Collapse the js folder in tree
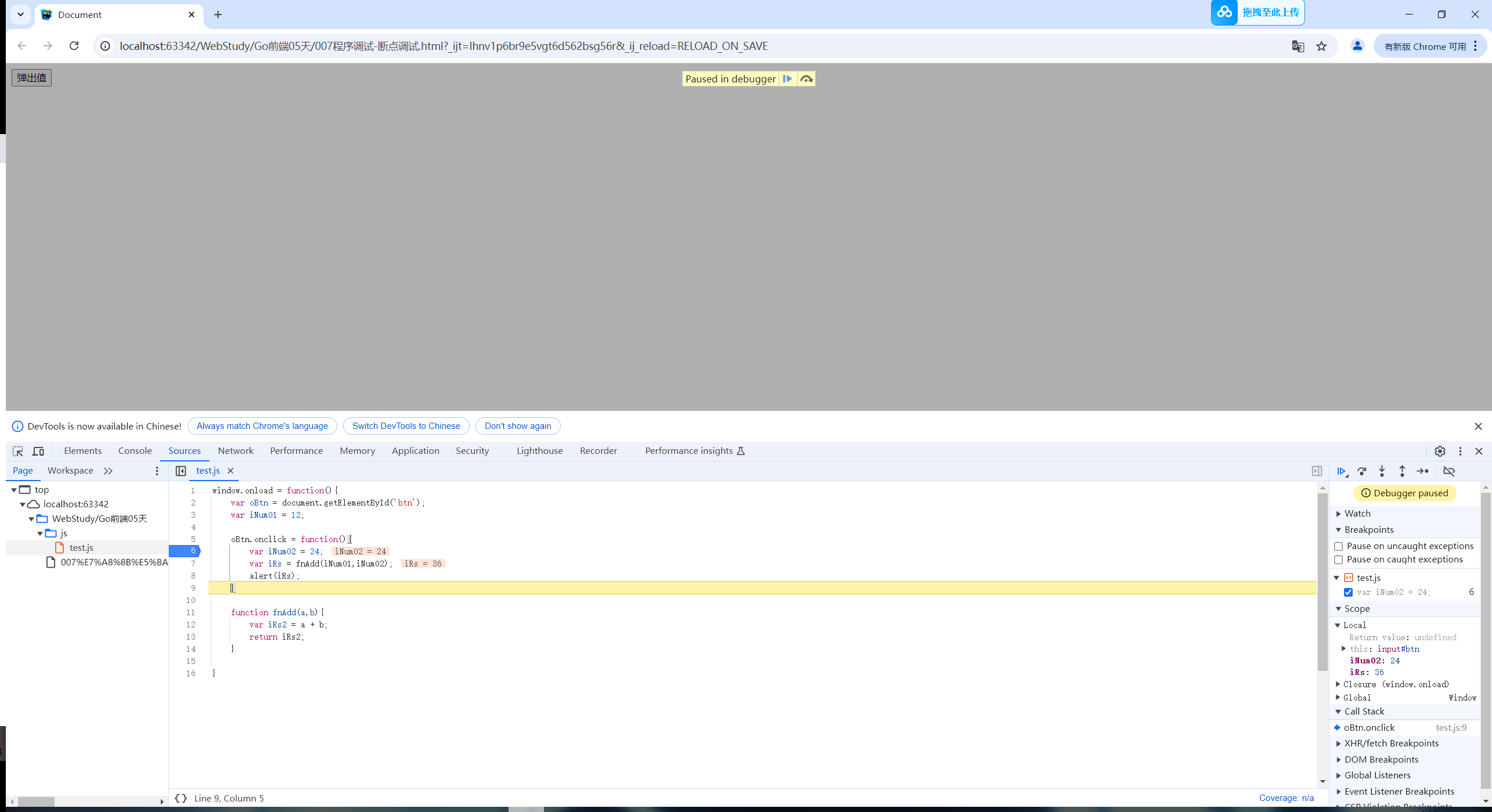The height and width of the screenshot is (812, 1492). [x=40, y=533]
